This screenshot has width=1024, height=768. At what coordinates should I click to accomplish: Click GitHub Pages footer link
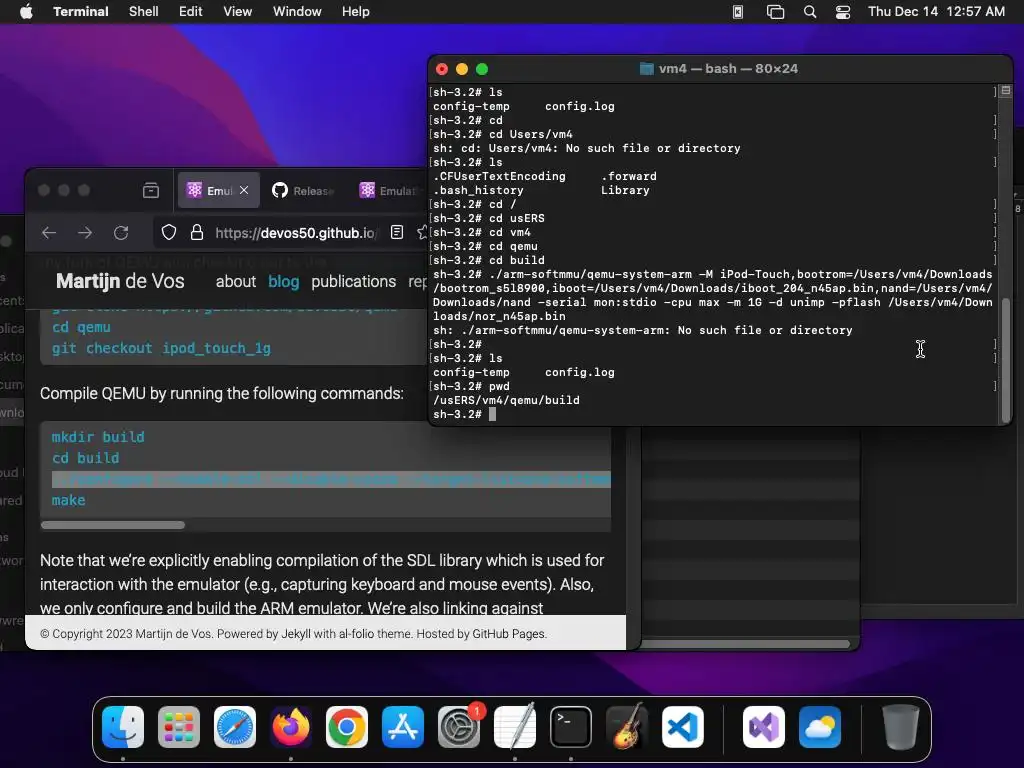(508, 634)
